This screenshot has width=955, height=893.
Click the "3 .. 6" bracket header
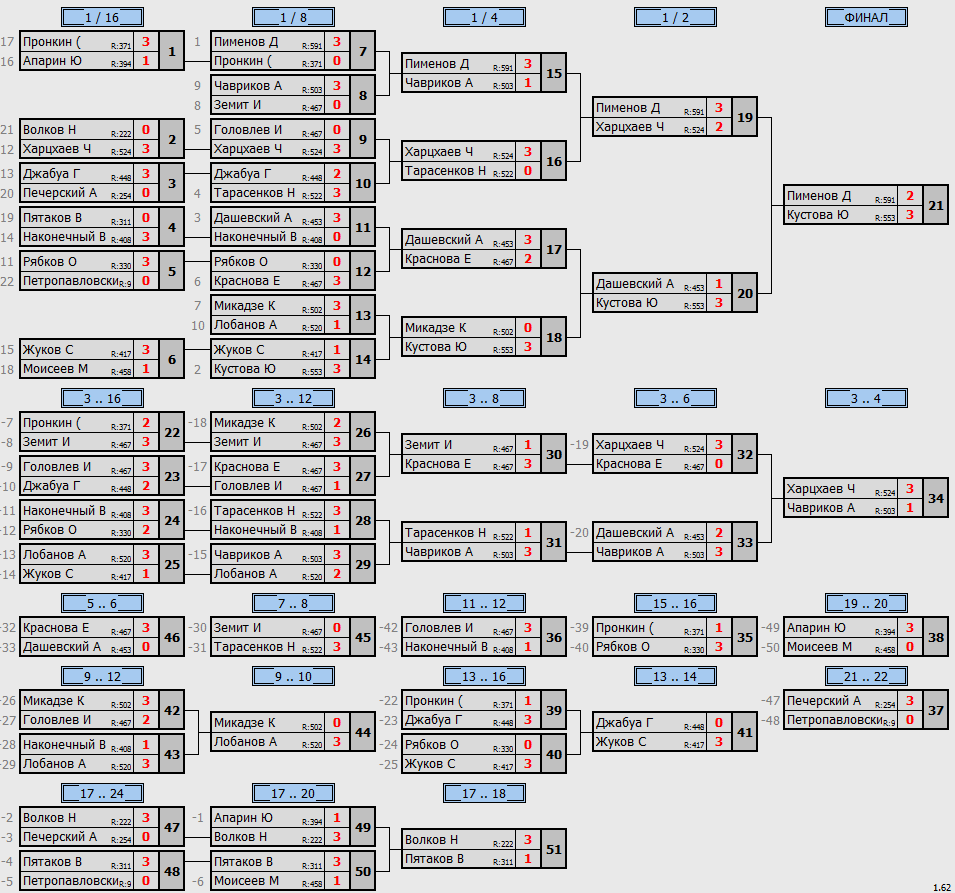(x=675, y=398)
